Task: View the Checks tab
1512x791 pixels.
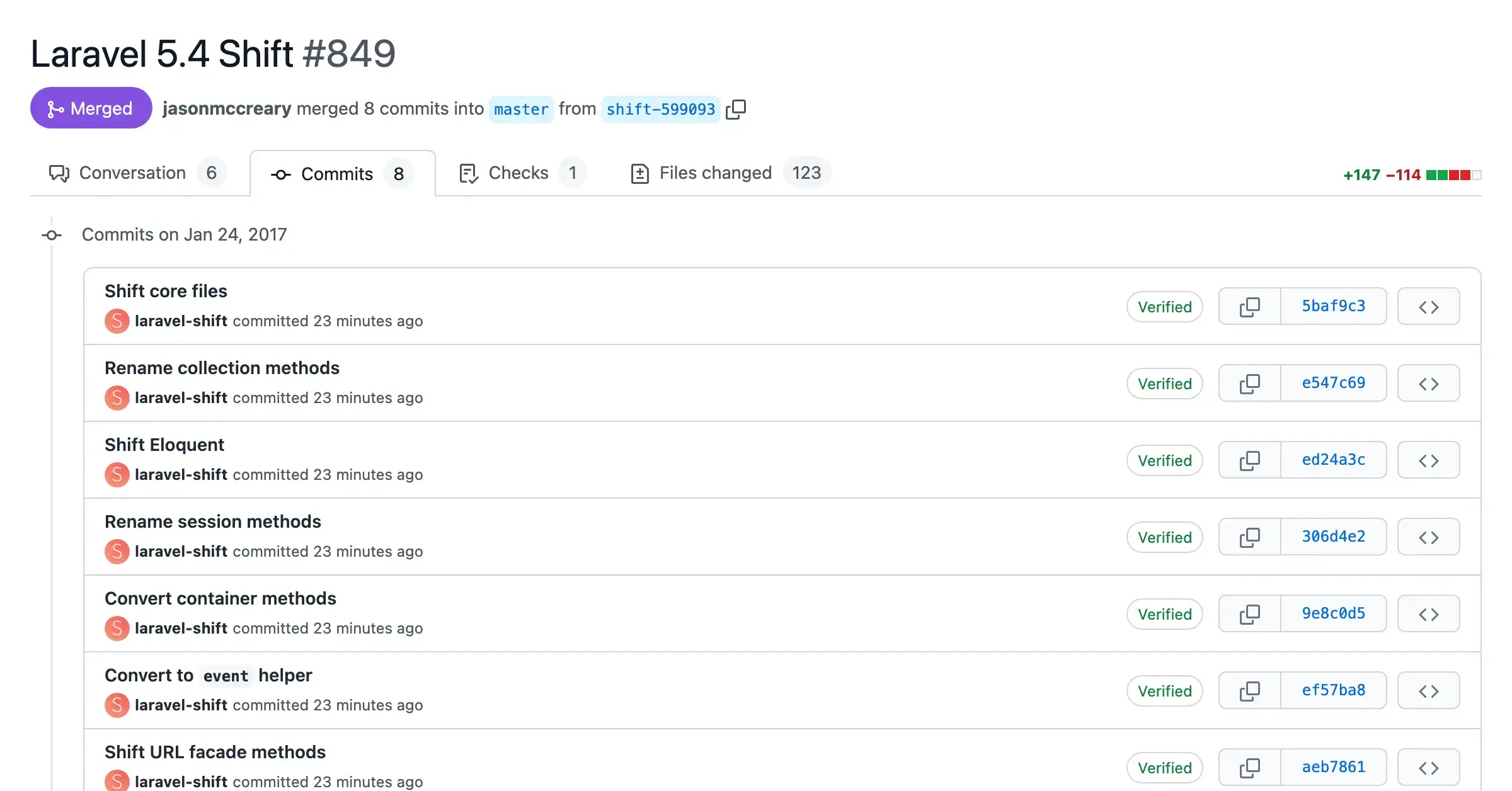Action: click(518, 173)
